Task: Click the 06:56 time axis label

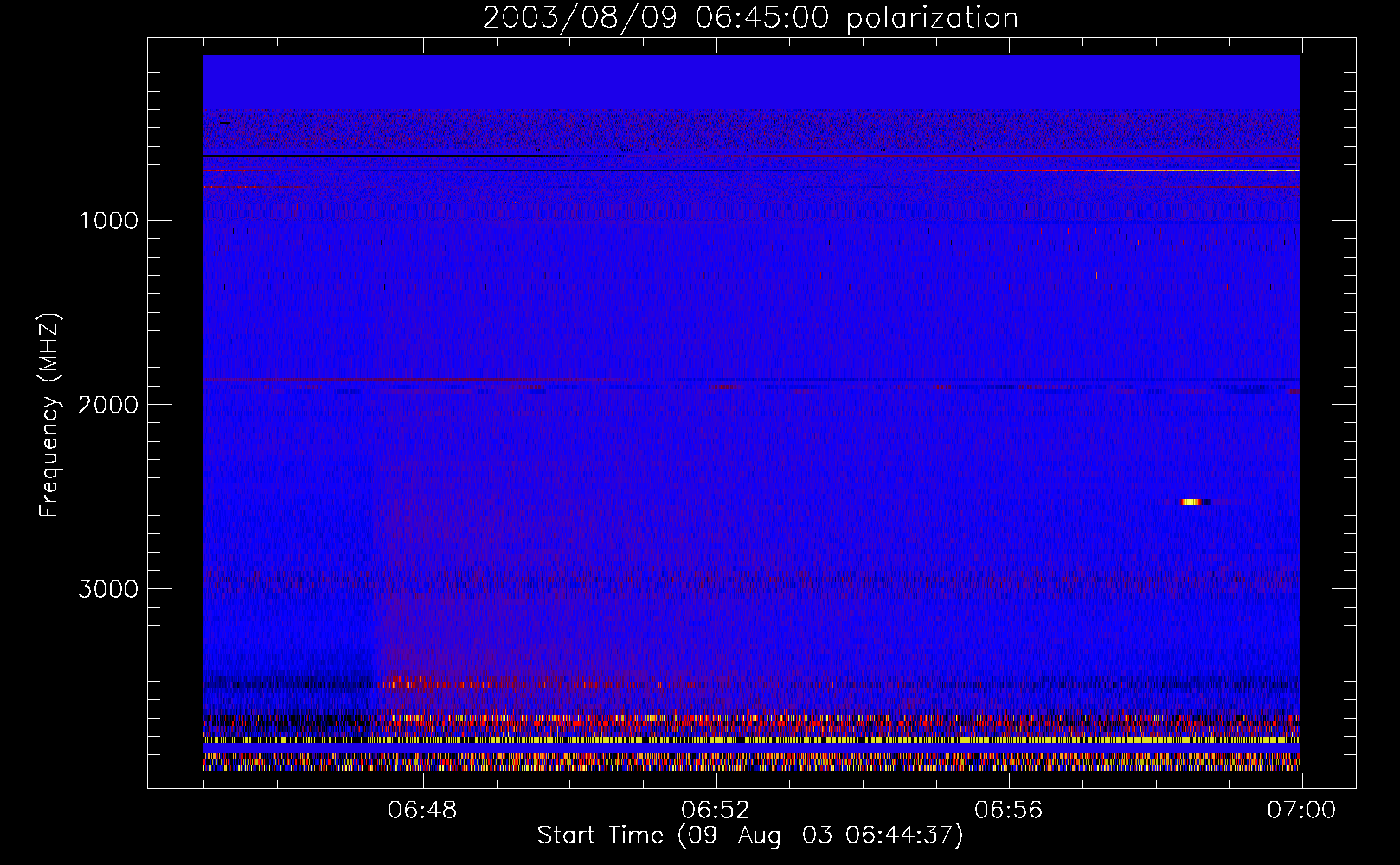Action: click(1009, 811)
